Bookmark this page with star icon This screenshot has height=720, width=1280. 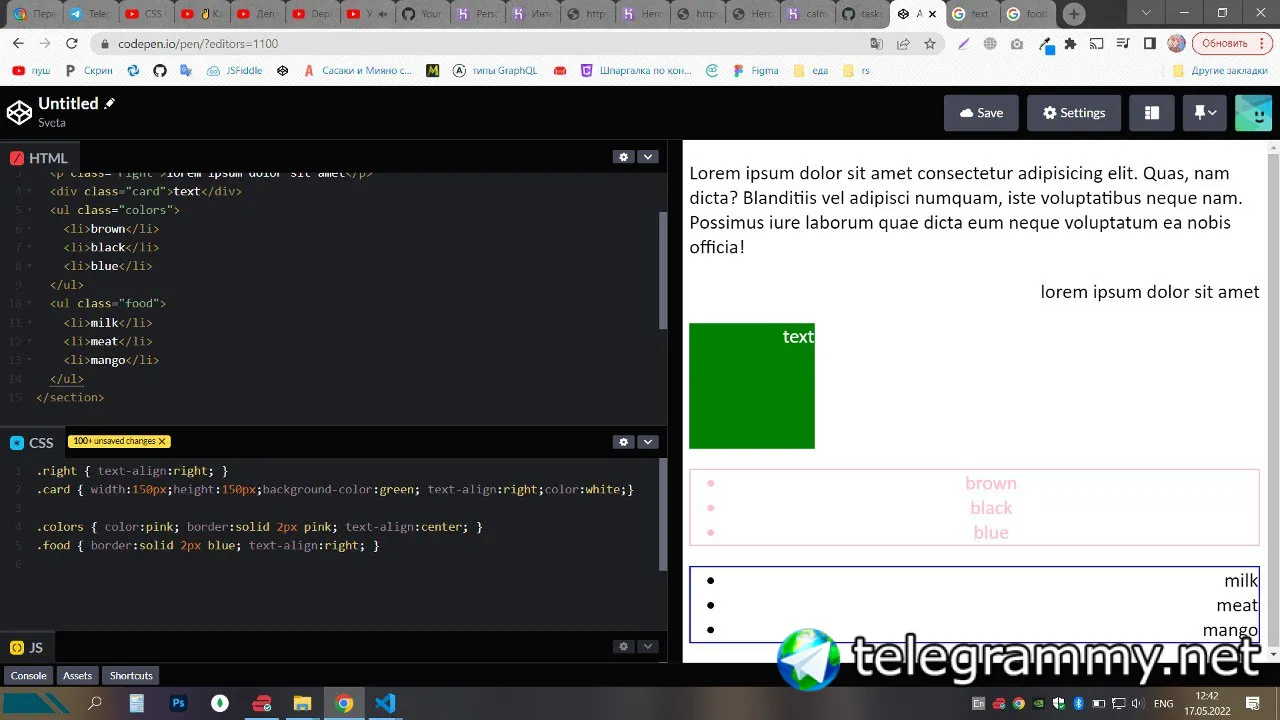pyautogui.click(x=930, y=44)
